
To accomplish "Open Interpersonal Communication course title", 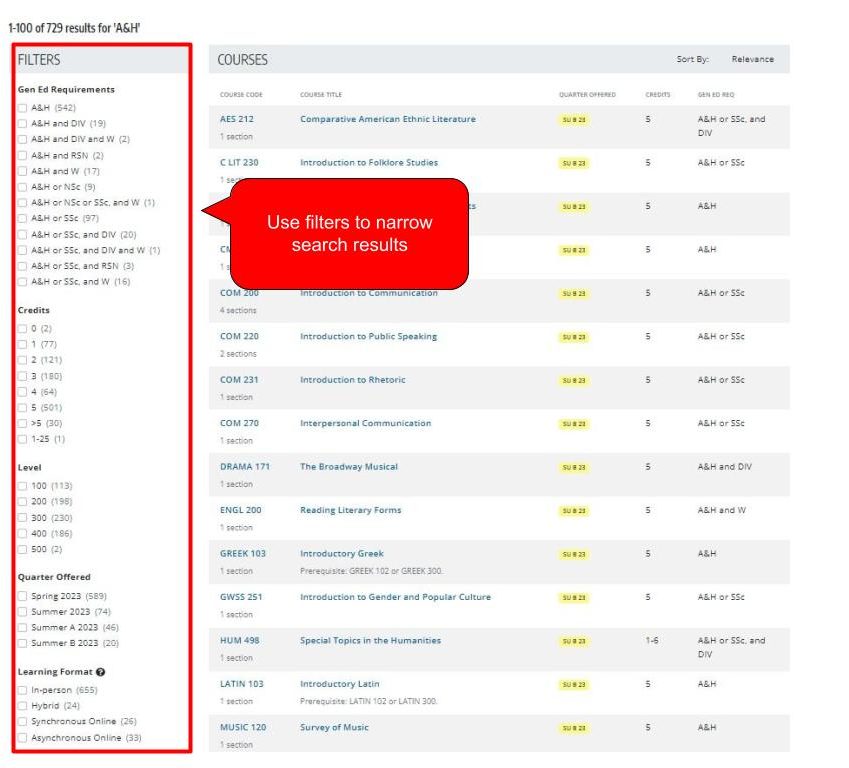I will pyautogui.click(x=365, y=423).
